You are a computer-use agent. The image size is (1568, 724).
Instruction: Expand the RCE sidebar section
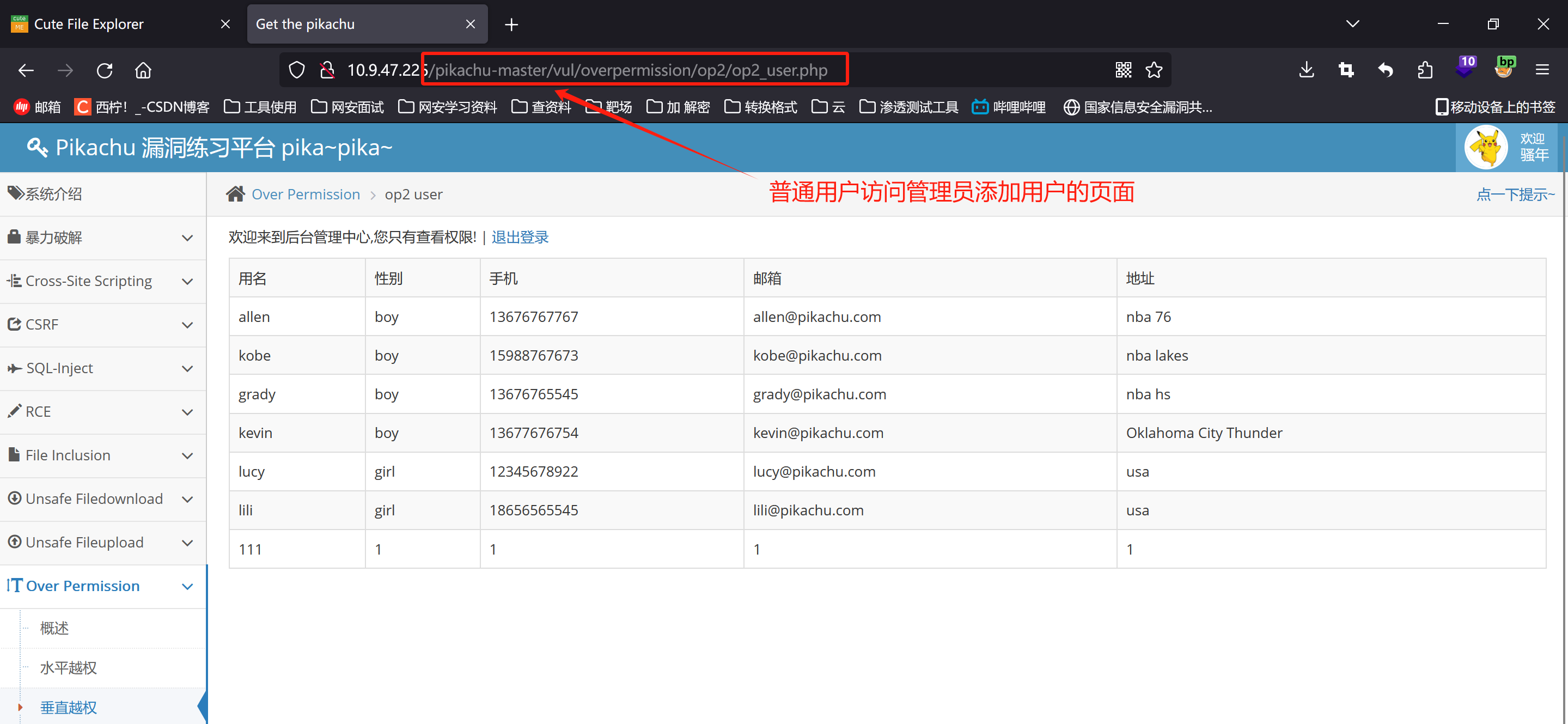click(x=103, y=412)
